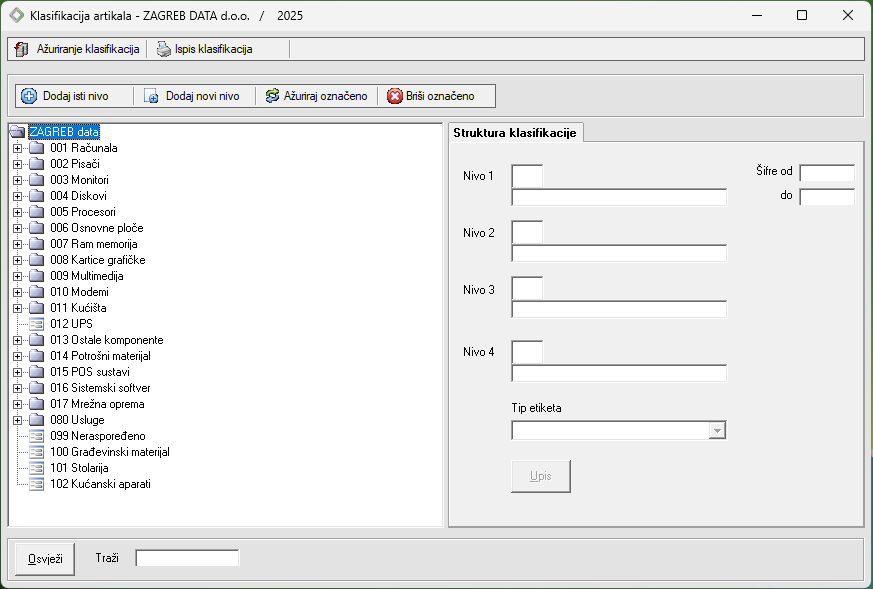
Task: Expand the 001 Računala tree node
Action: click(17, 148)
